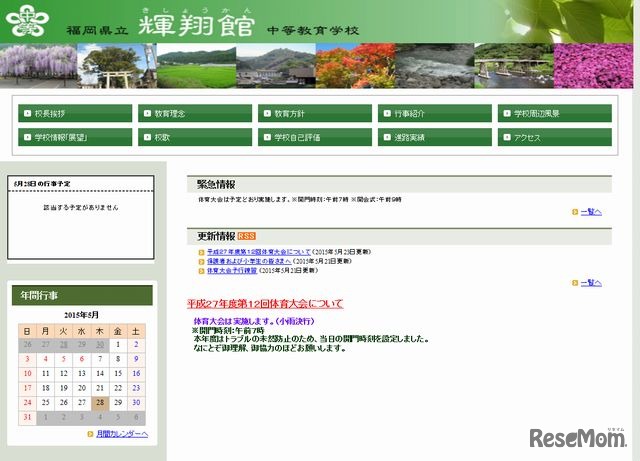This screenshot has width=640, height=461.
Task: Open red heading 平成27年度第12回体育大会について
Action: [265, 303]
